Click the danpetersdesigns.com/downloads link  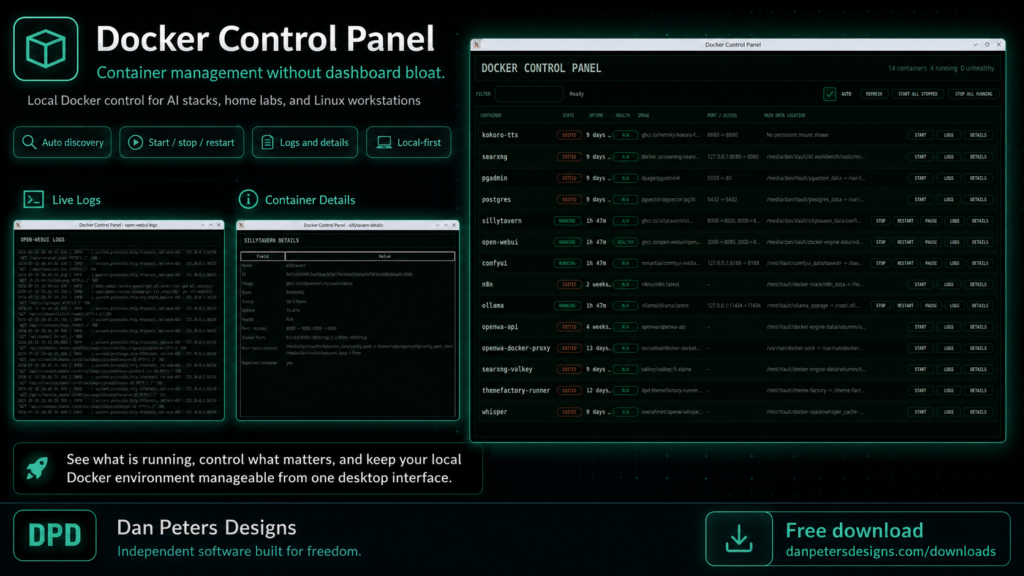click(890, 552)
